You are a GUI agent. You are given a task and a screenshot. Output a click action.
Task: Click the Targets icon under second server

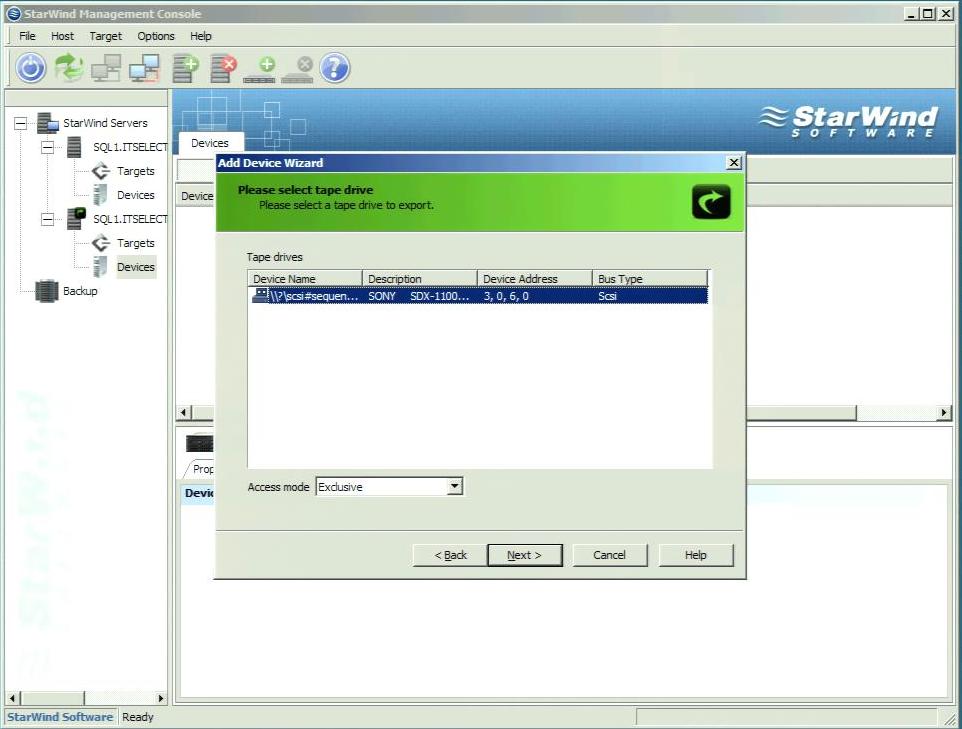(x=101, y=243)
